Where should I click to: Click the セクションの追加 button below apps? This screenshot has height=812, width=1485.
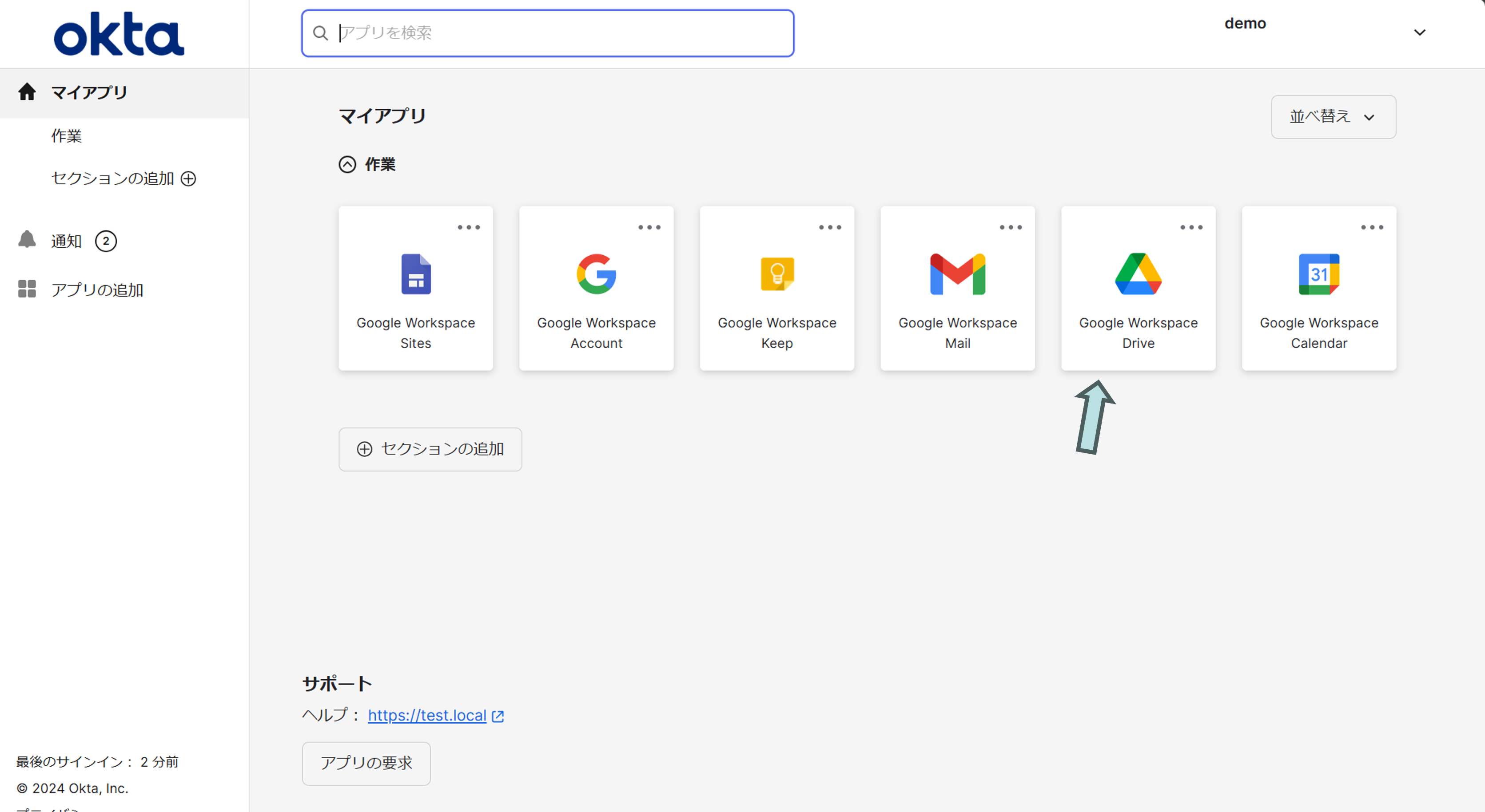[x=430, y=450]
